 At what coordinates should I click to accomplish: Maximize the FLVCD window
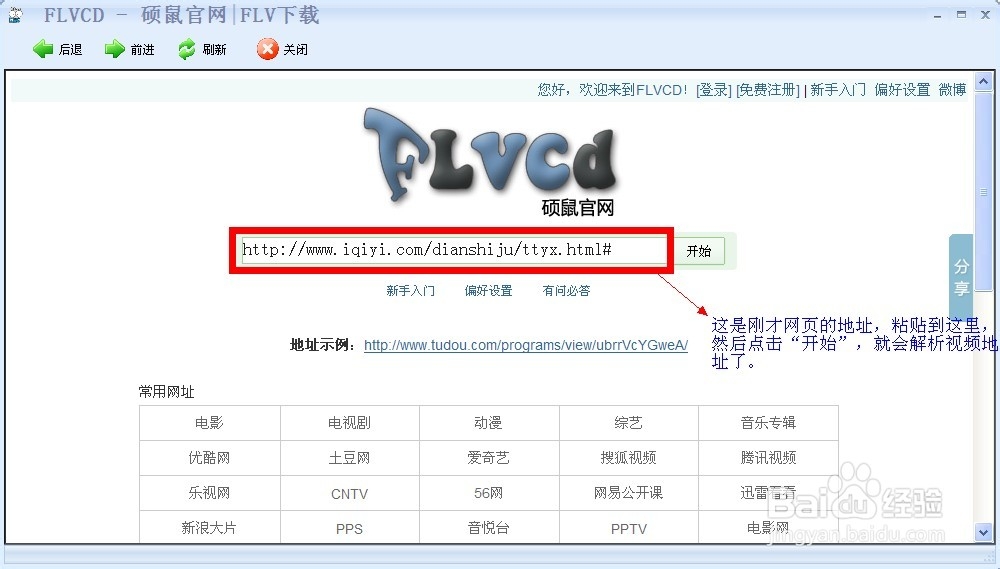[961, 15]
